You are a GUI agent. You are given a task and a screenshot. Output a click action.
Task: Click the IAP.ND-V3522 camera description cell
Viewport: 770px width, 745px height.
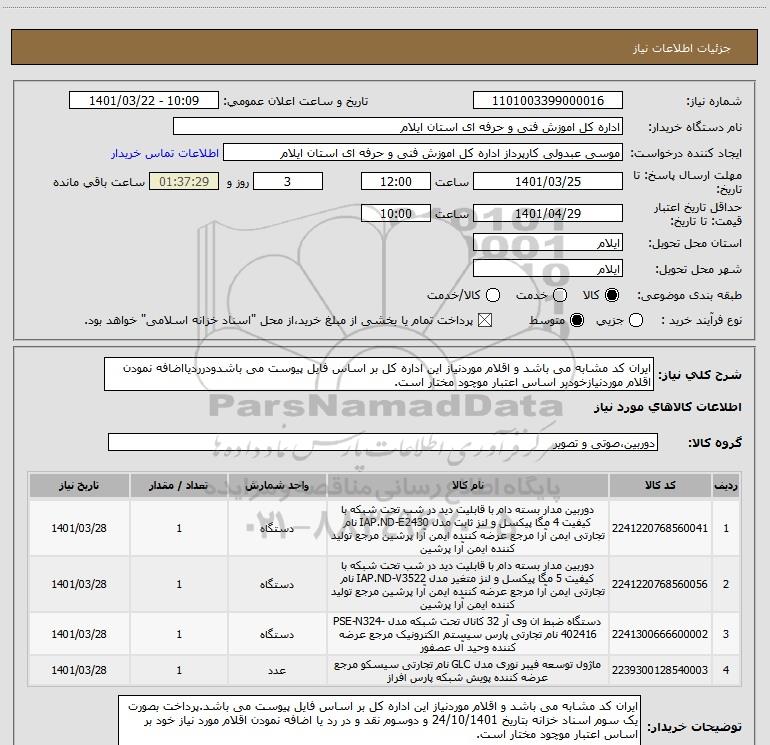pyautogui.click(x=468, y=584)
